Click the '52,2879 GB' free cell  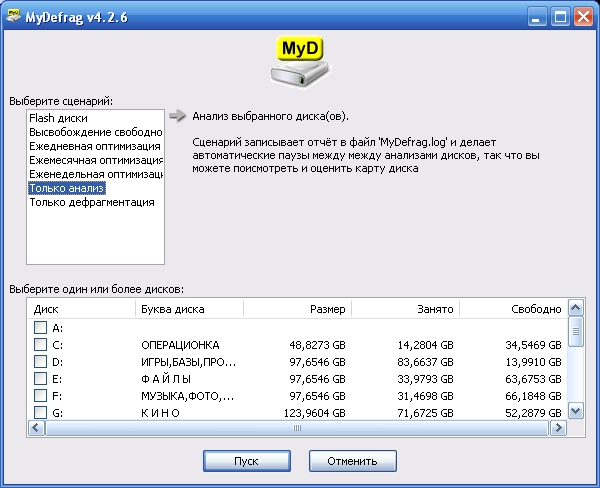tap(533, 413)
